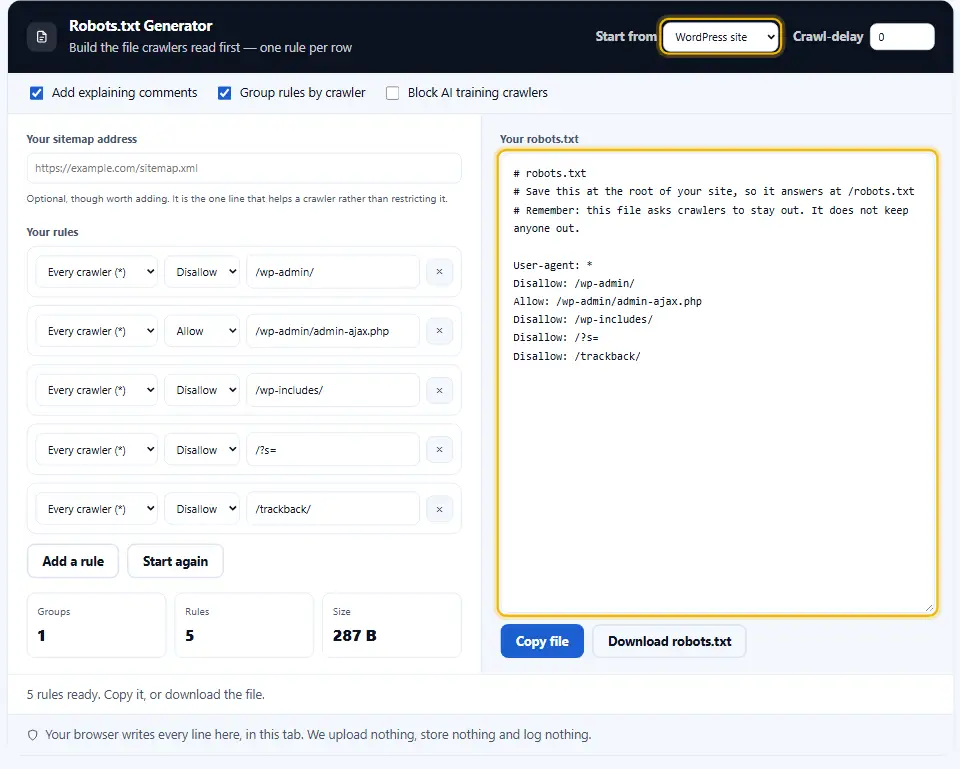Screen dimensions: 960x769
Task: Remove the /trackback/ rule
Action: point(439,509)
